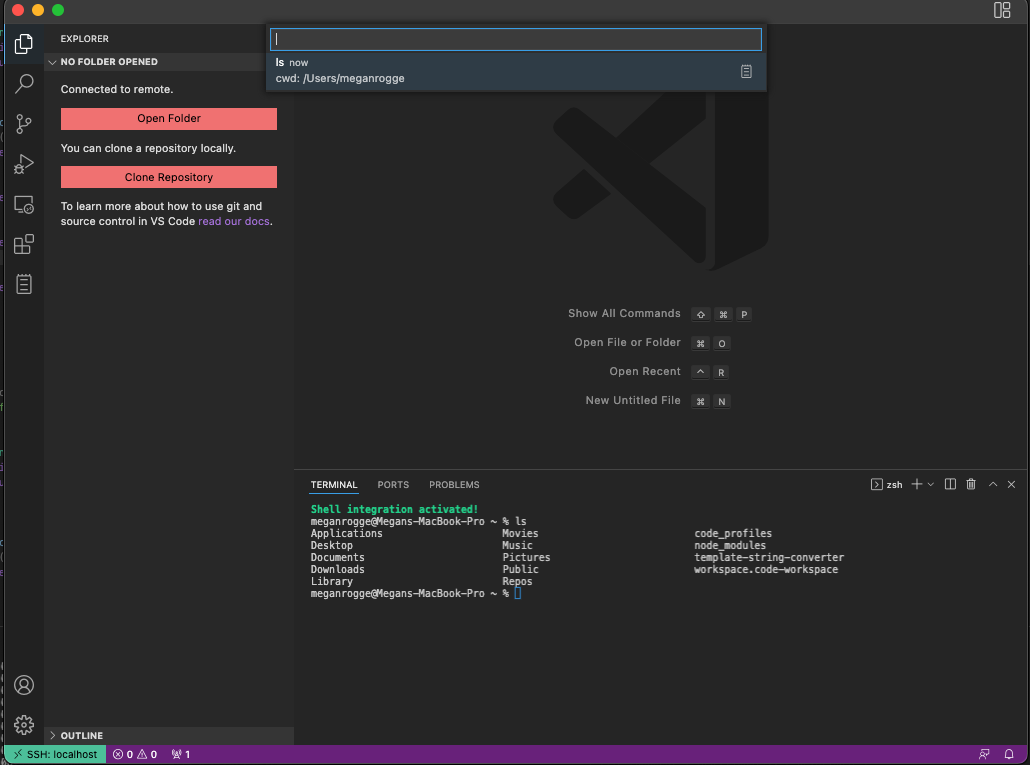Click the New Untitled File label
This screenshot has width=1030, height=765.
633,400
